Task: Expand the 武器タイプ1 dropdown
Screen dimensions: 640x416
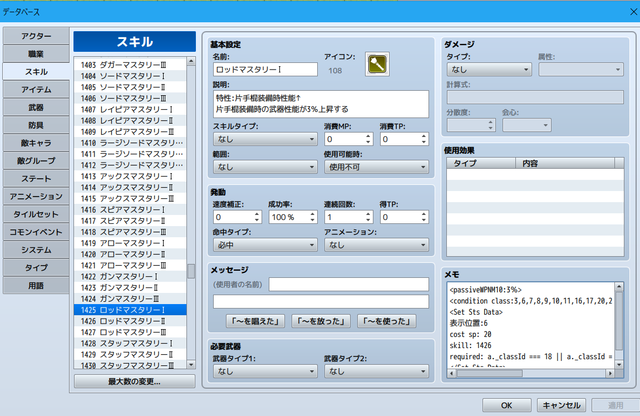Action: (265, 372)
